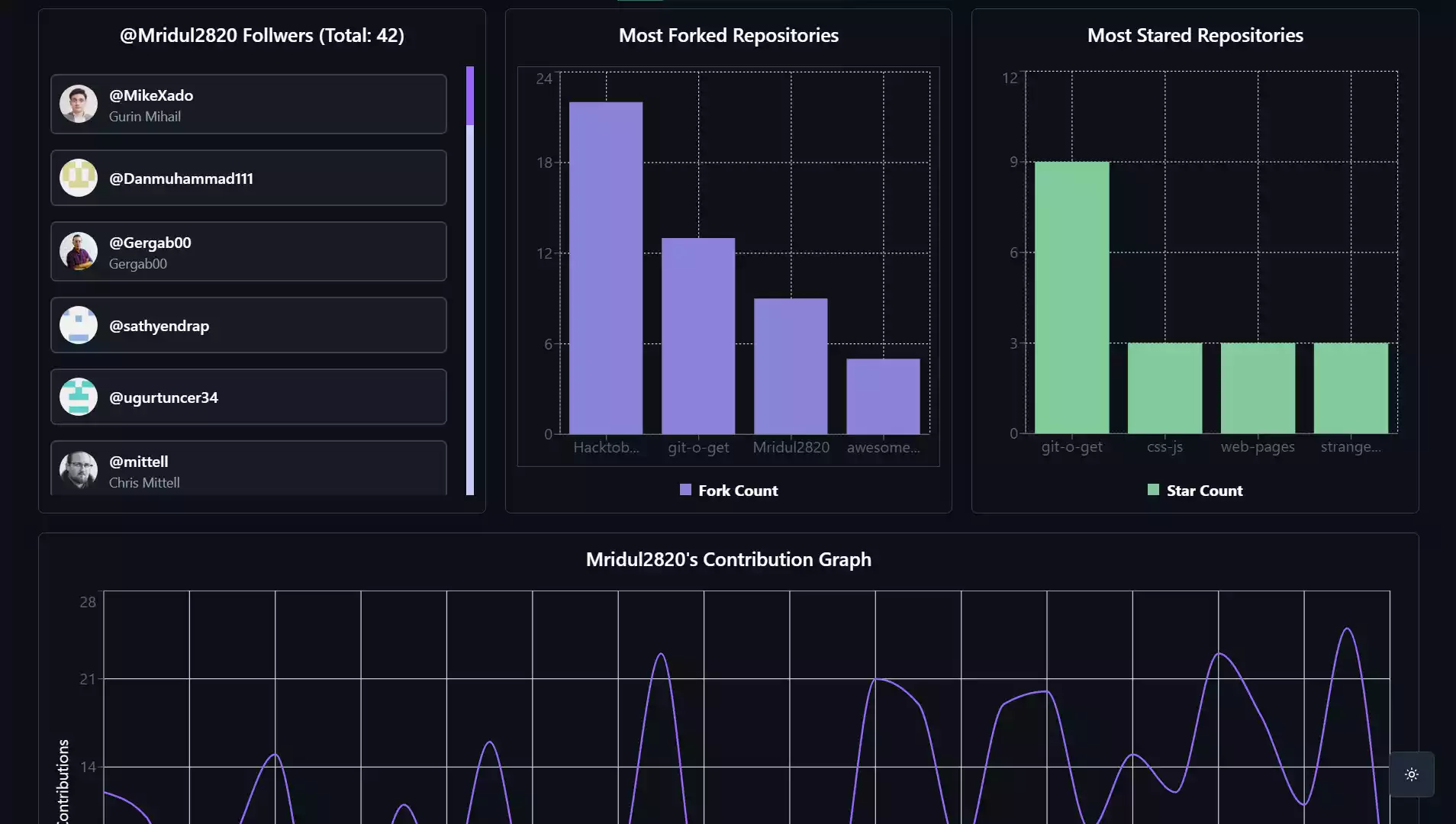Click the @Danmuhammad111 avatar image

(x=79, y=178)
